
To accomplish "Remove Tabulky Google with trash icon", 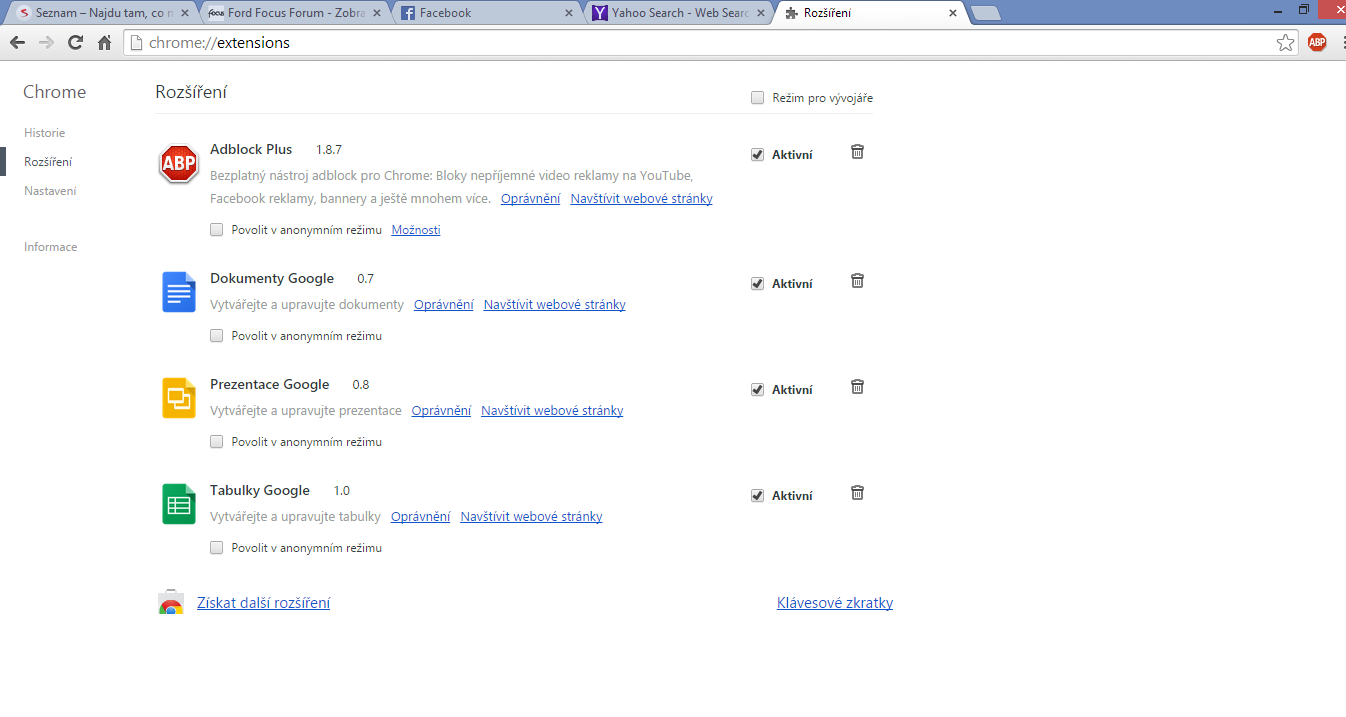I will coord(857,493).
